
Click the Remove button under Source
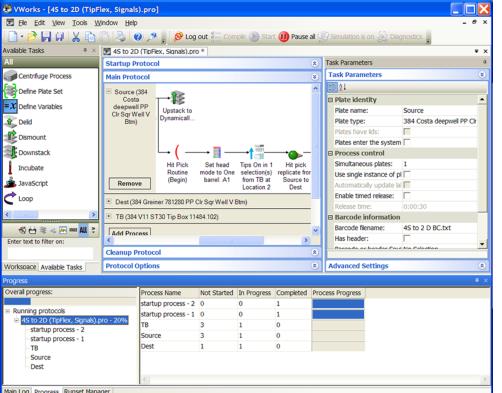[130, 184]
